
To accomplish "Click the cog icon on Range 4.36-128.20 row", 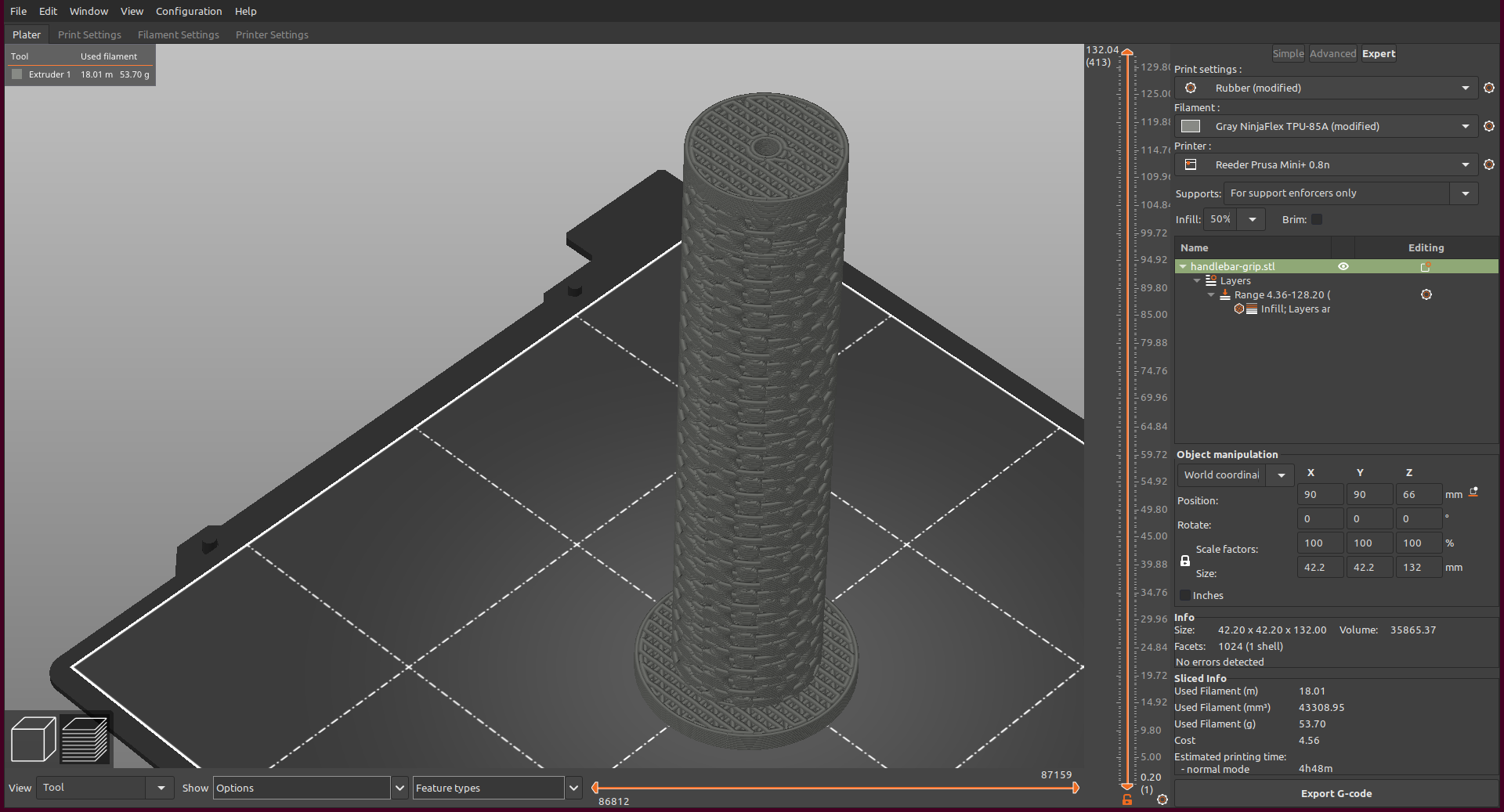I will [x=1426, y=294].
